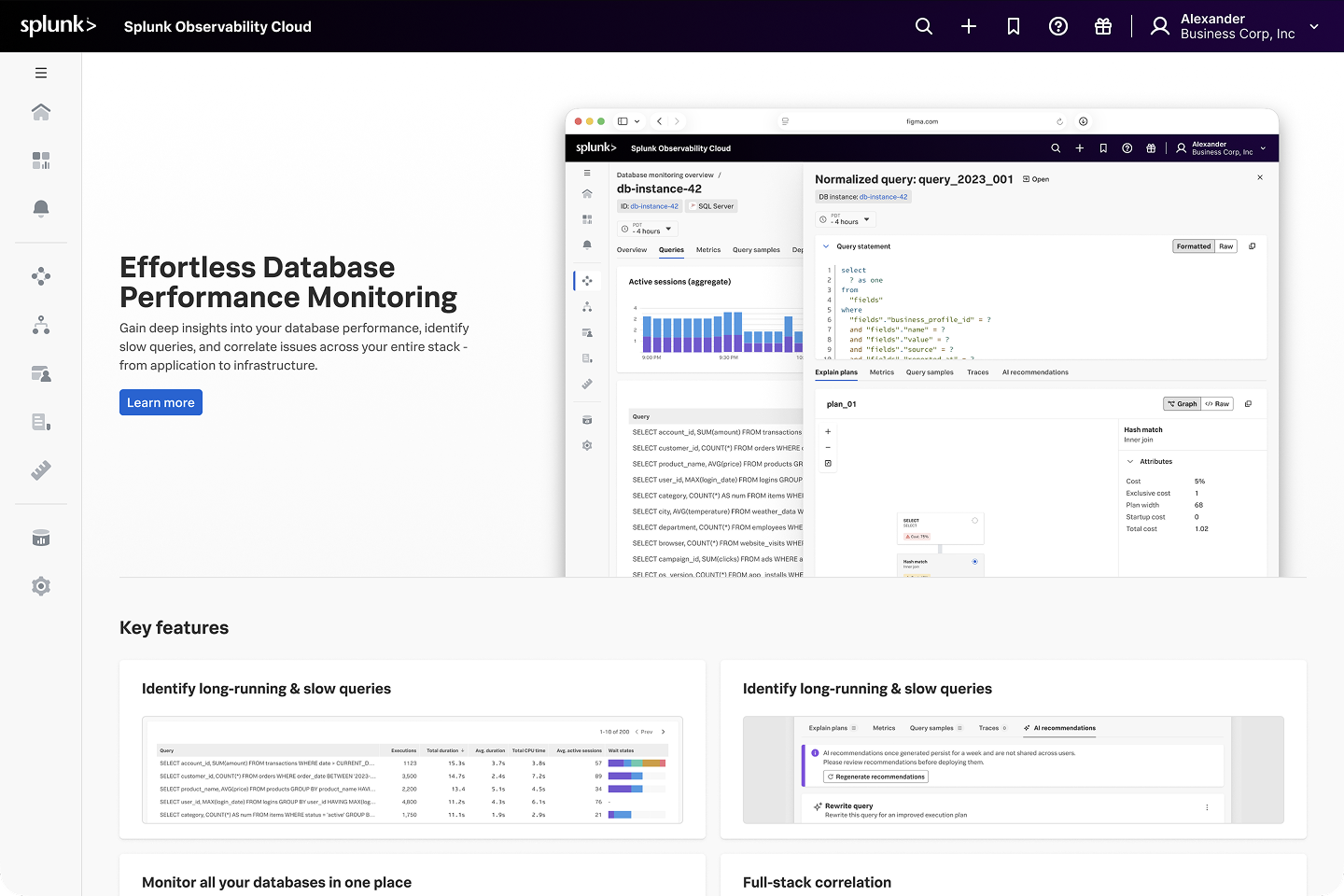Click the plus icon to add content
This screenshot has height=896, width=1344.
[968, 26]
